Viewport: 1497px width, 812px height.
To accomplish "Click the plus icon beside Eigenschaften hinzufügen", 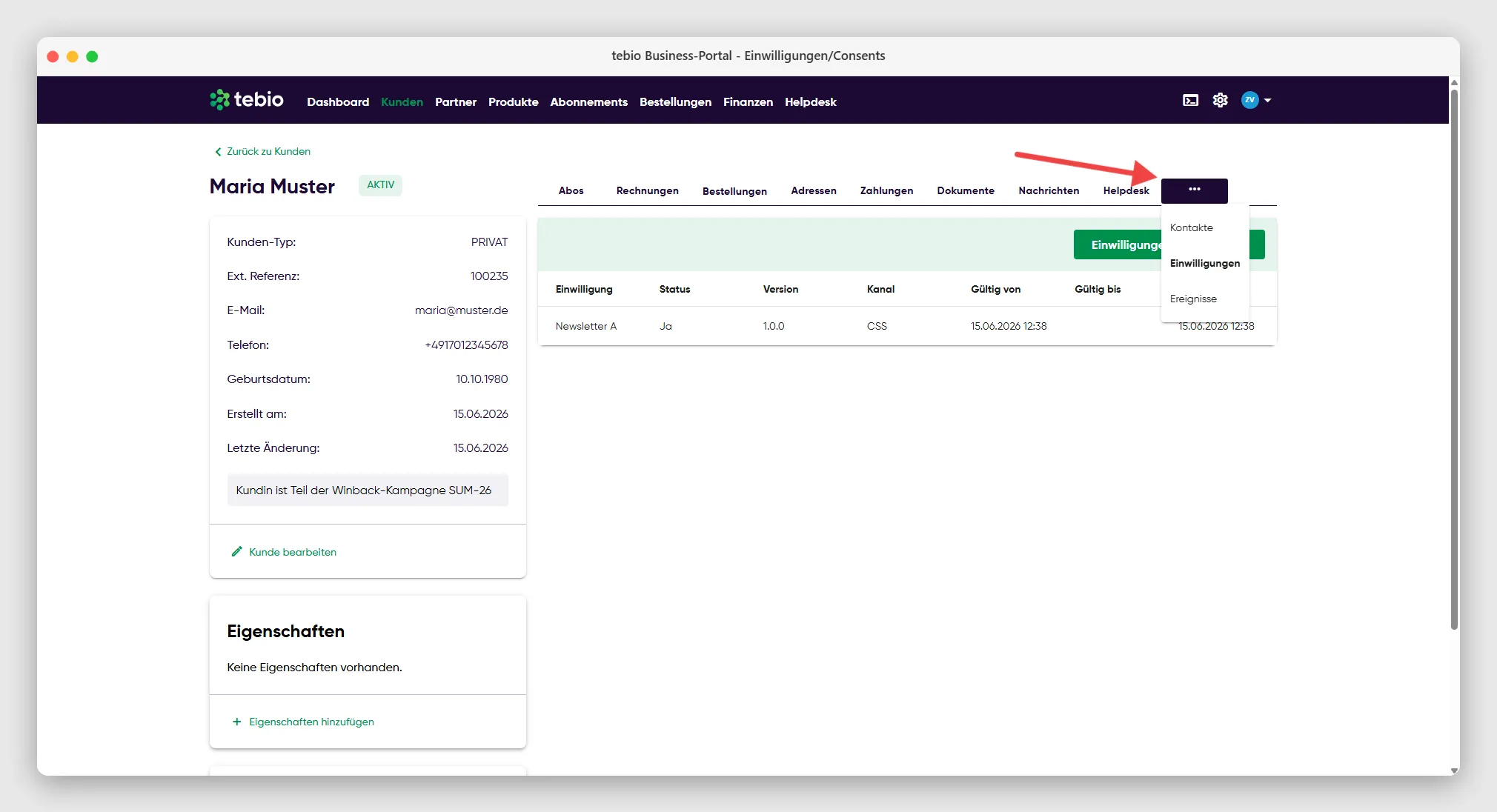I will pos(236,721).
